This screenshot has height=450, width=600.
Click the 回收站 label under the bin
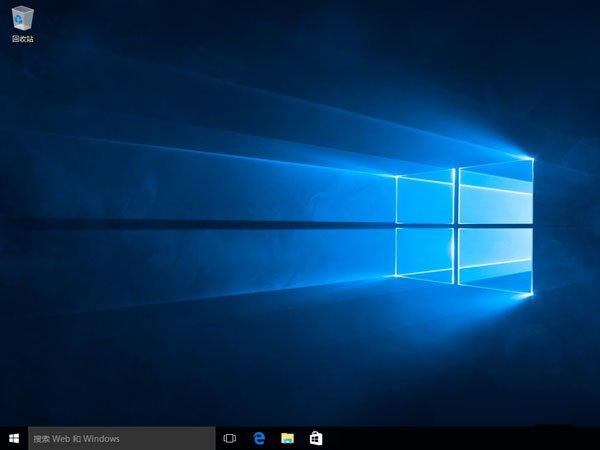22,39
